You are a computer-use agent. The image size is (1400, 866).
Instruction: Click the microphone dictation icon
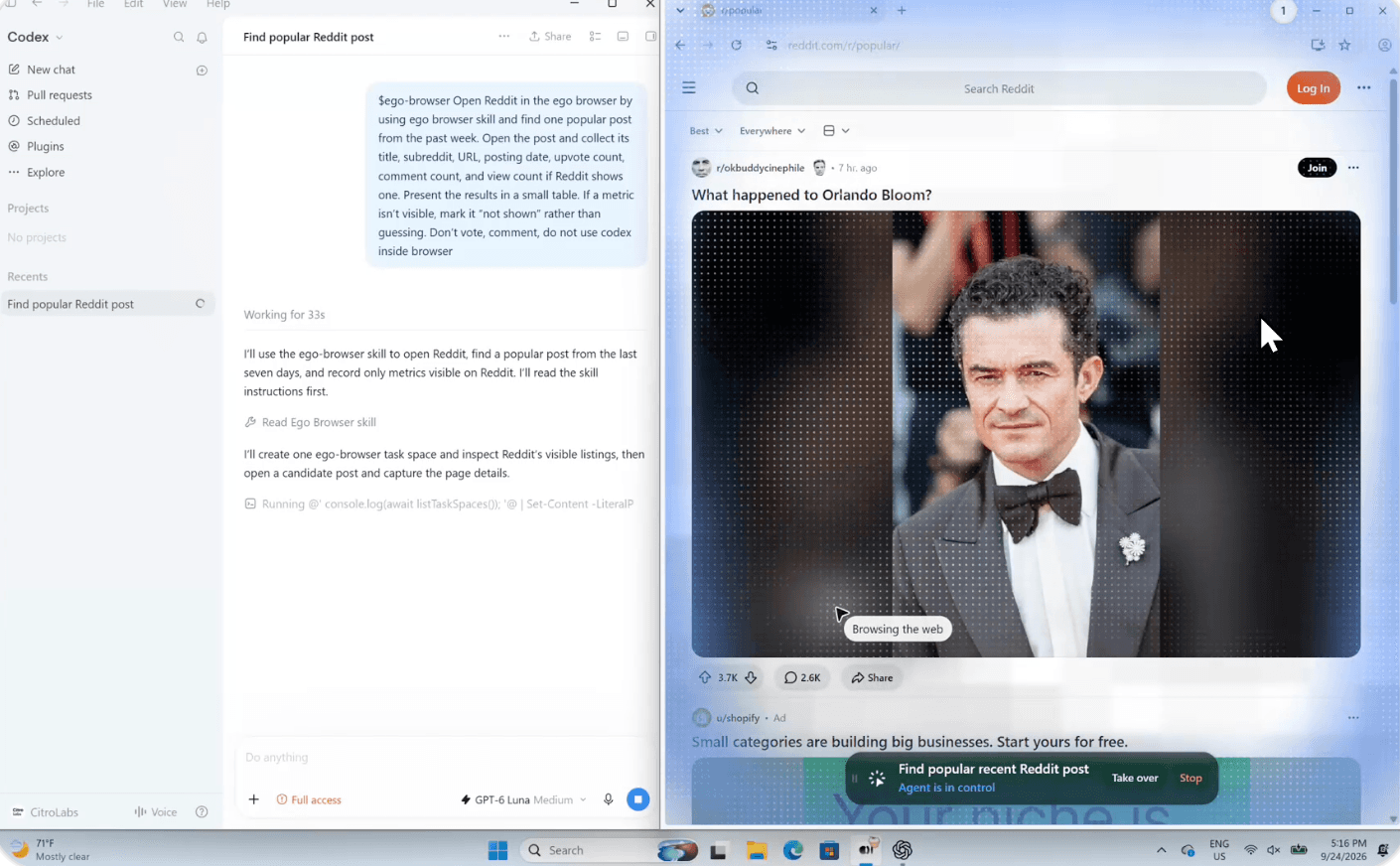pyautogui.click(x=609, y=799)
